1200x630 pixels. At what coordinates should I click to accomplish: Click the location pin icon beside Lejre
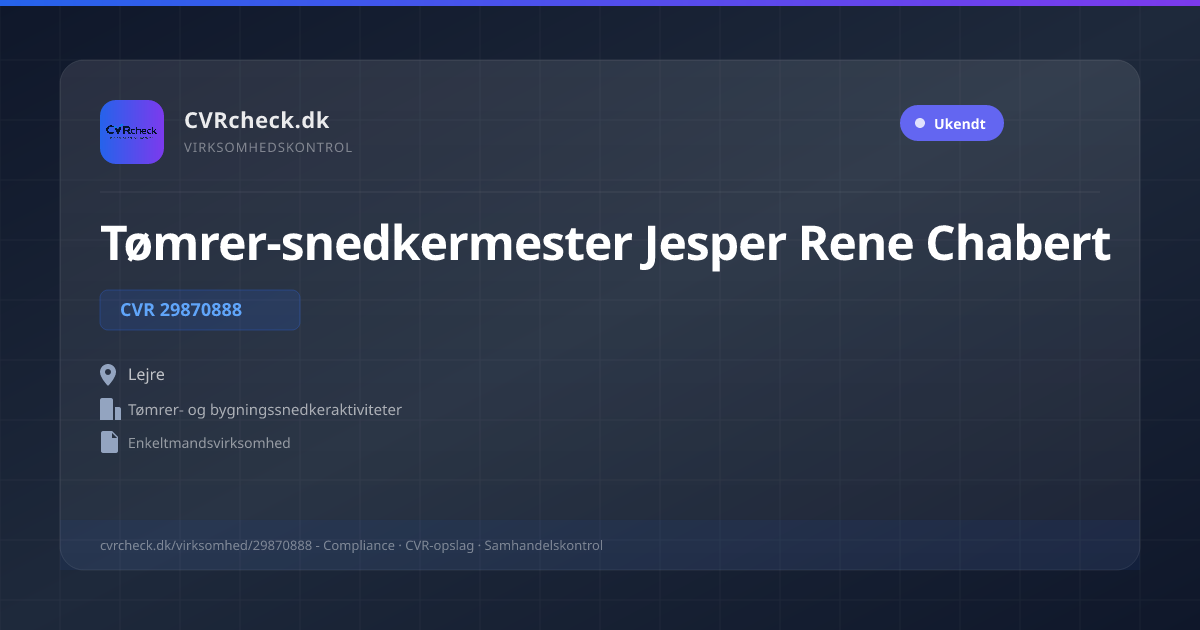(x=109, y=375)
